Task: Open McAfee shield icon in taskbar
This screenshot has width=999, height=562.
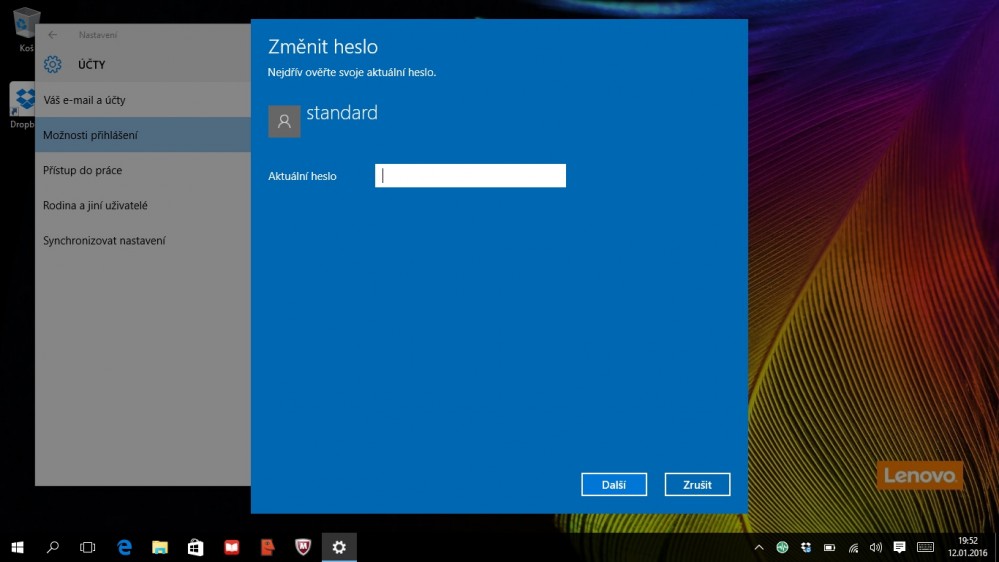Action: click(303, 547)
